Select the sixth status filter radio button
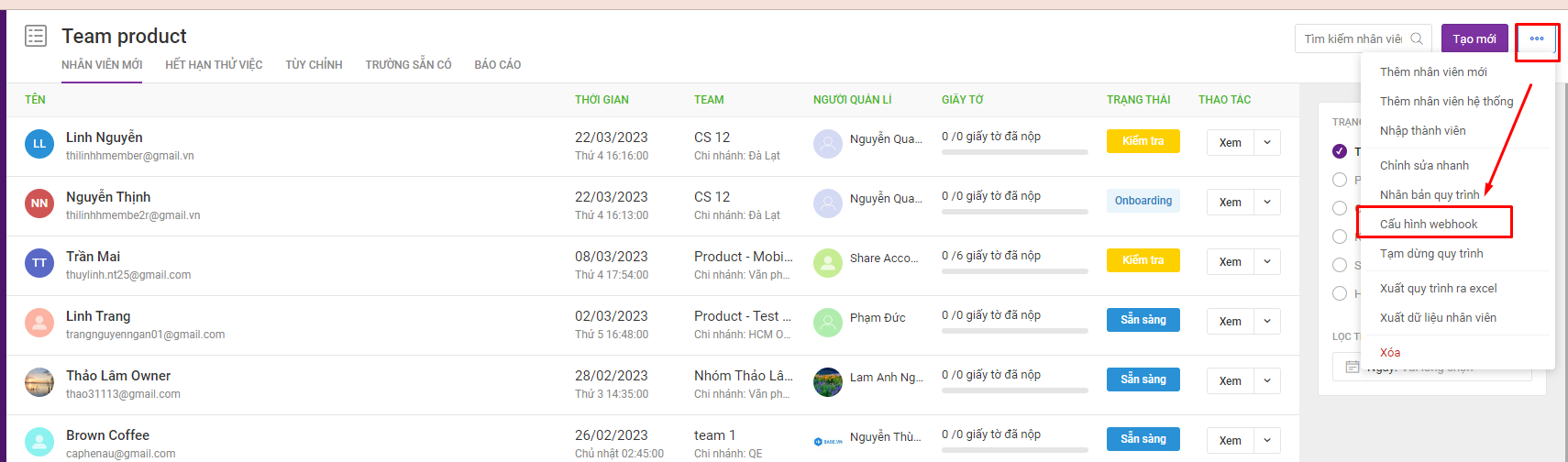 (x=1340, y=293)
